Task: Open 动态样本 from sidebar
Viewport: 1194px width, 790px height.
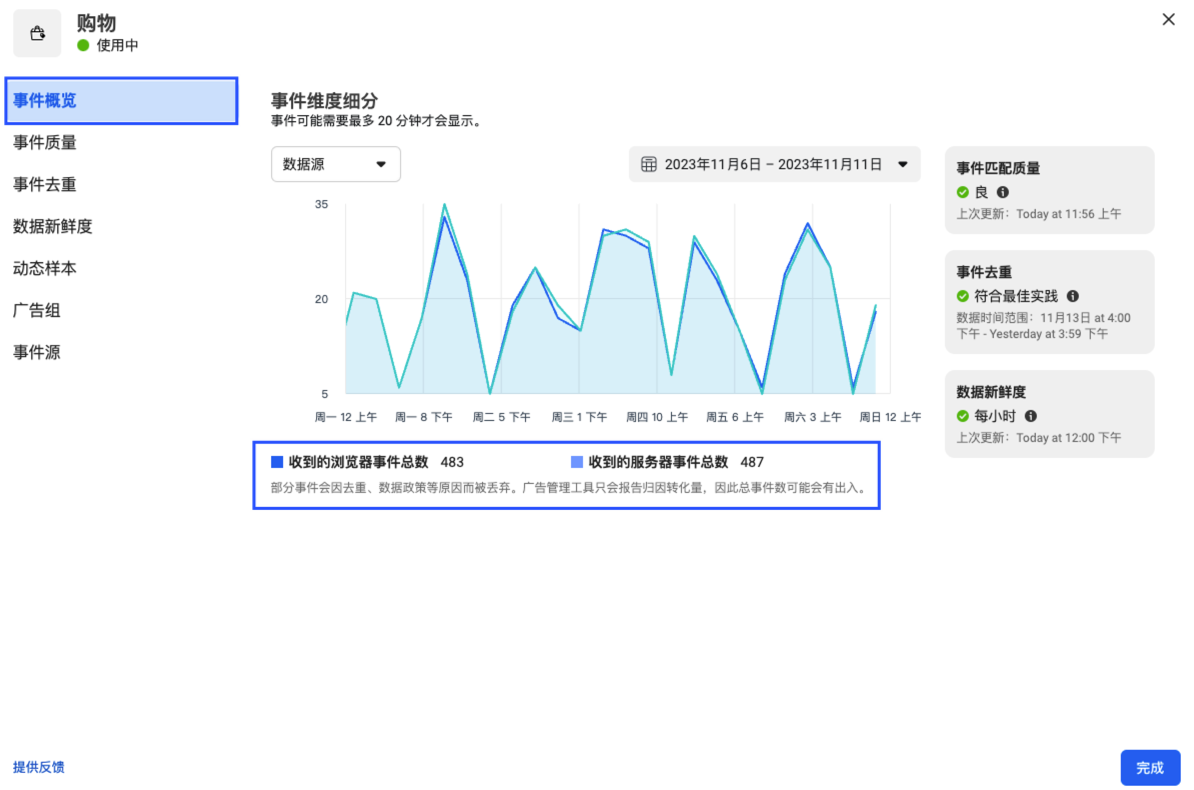Action: coord(45,269)
